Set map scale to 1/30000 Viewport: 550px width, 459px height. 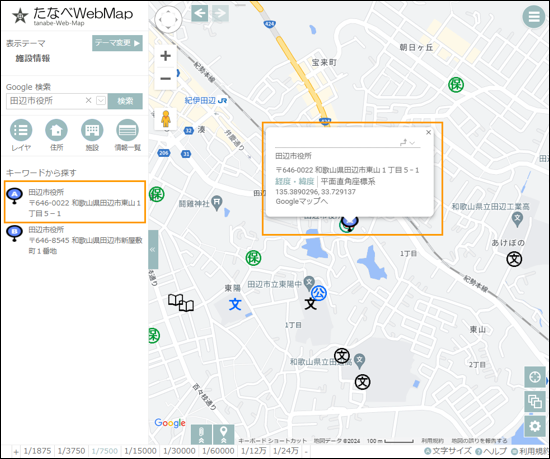click(x=179, y=451)
